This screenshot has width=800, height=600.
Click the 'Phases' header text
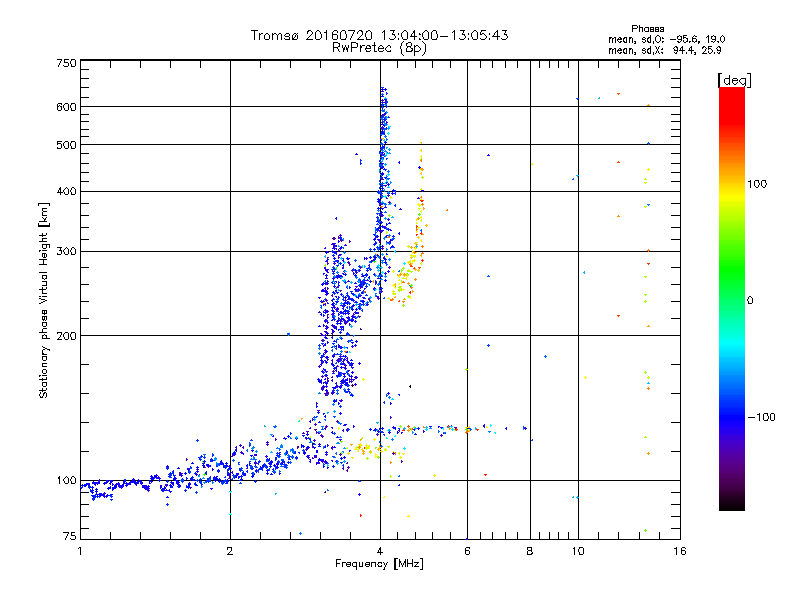647,29
